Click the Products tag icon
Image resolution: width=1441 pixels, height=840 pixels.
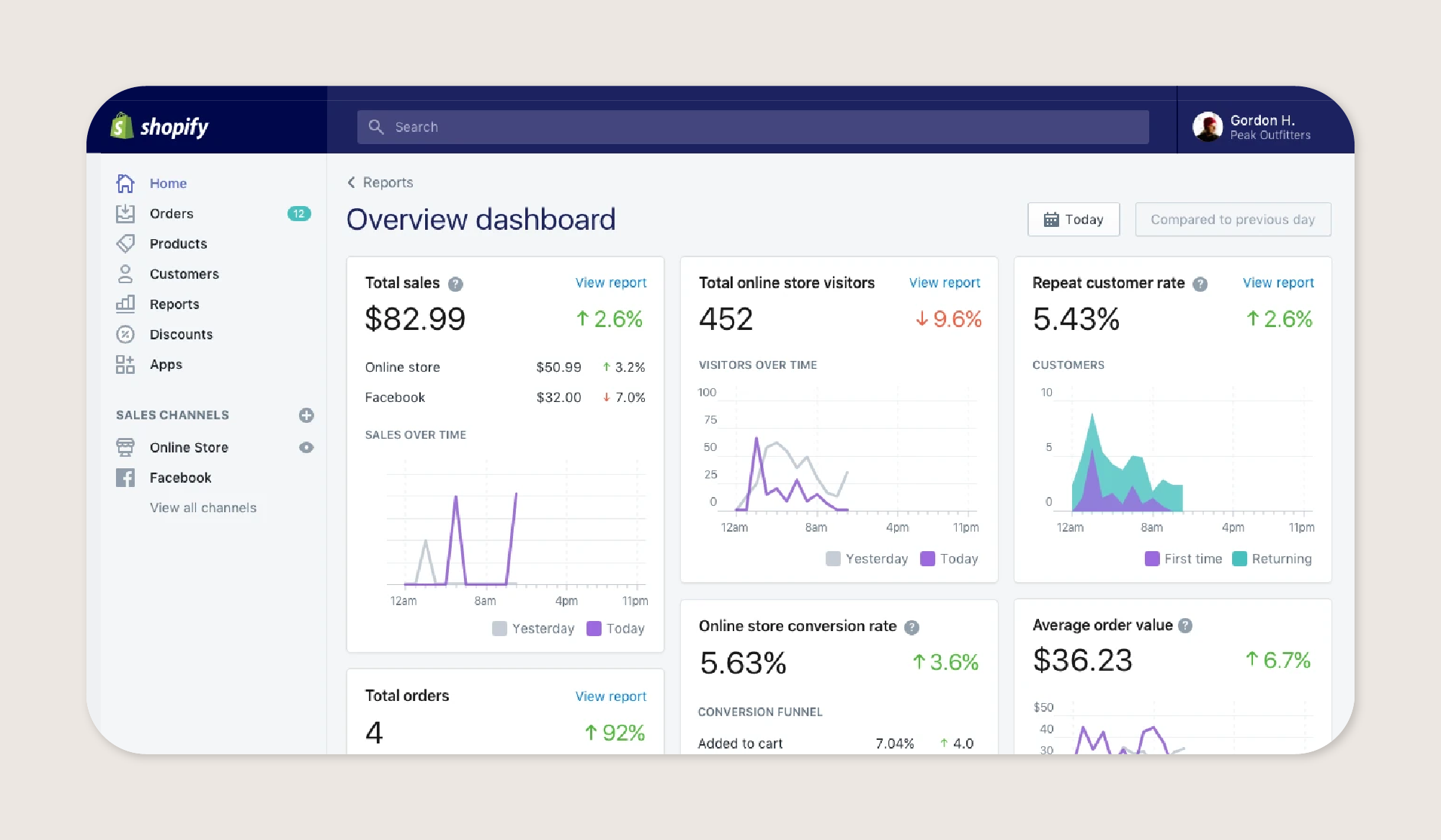click(x=125, y=244)
